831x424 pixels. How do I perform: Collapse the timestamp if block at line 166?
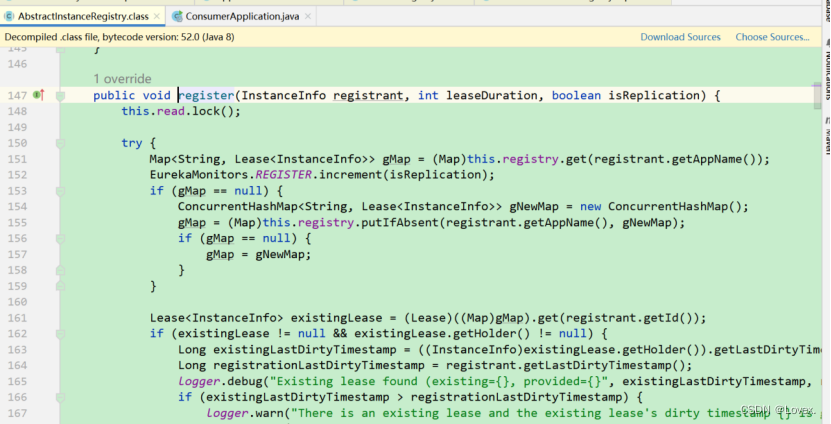point(60,398)
